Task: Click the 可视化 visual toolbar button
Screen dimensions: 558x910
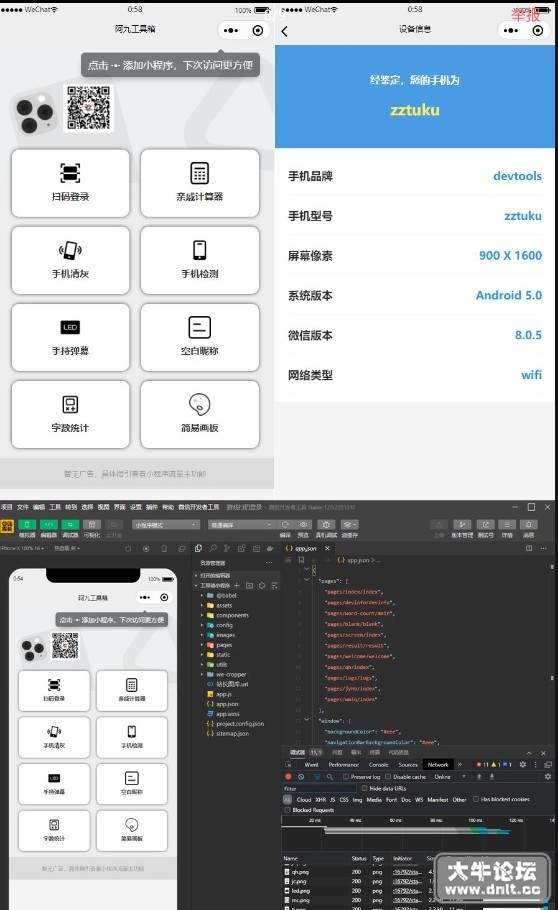Action: click(x=92, y=525)
